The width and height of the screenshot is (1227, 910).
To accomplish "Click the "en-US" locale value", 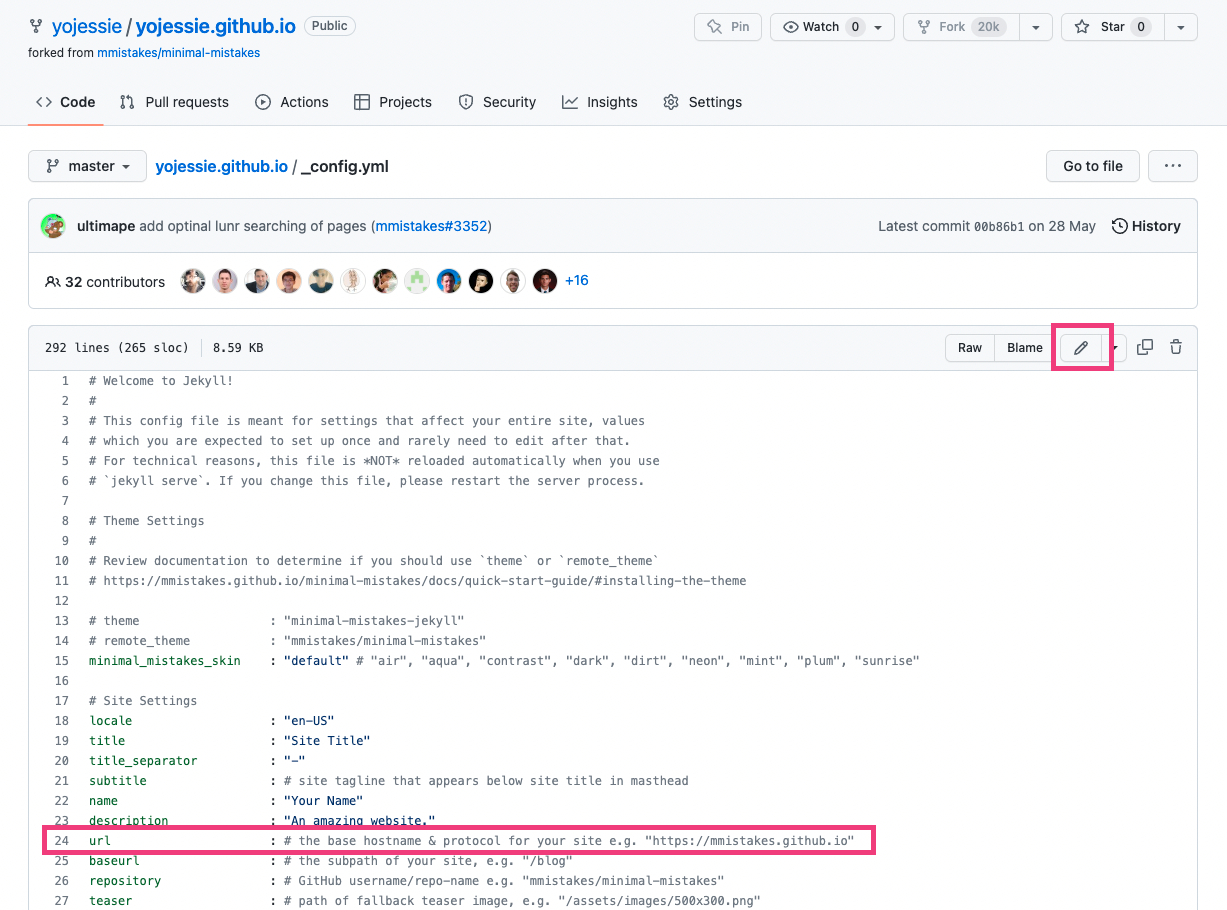I will tap(309, 721).
